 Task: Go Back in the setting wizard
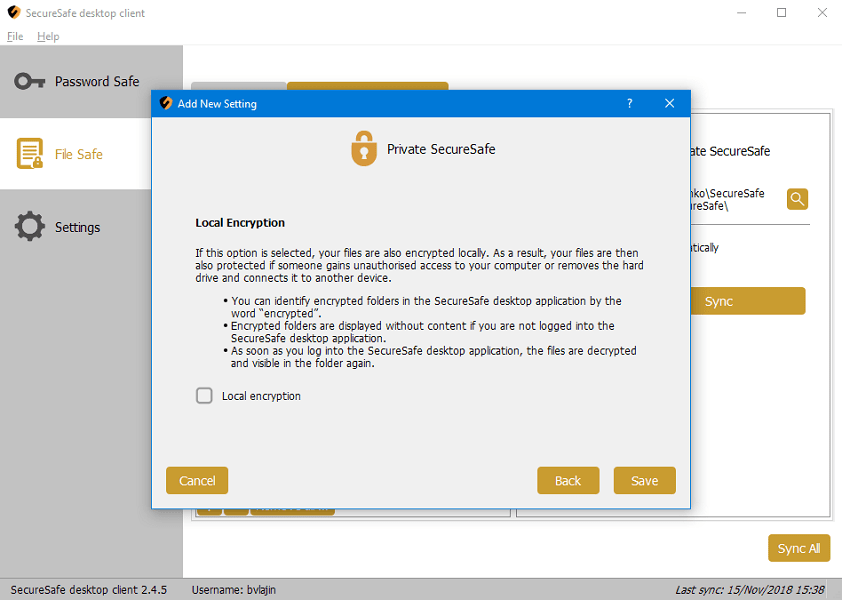568,480
